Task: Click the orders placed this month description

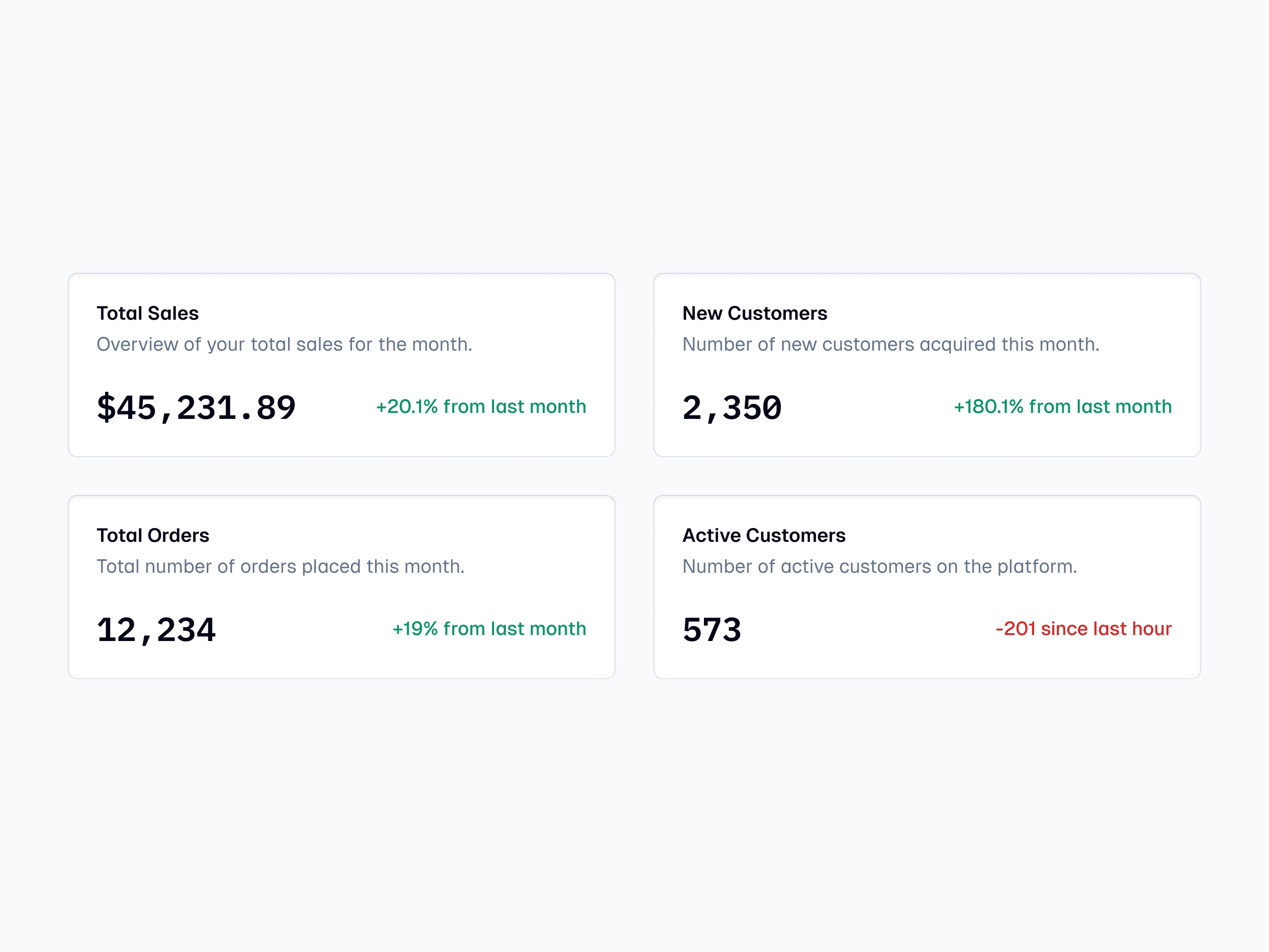Action: (280, 566)
